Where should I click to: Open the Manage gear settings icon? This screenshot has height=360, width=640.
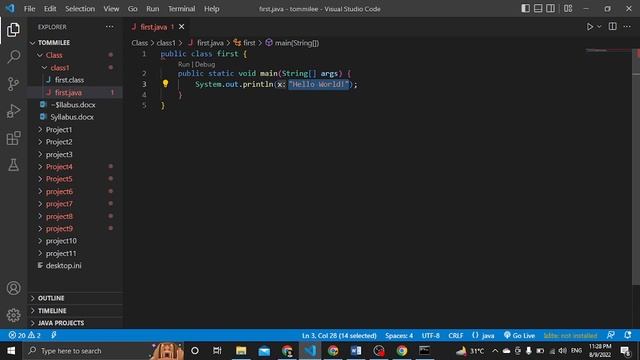(13, 315)
